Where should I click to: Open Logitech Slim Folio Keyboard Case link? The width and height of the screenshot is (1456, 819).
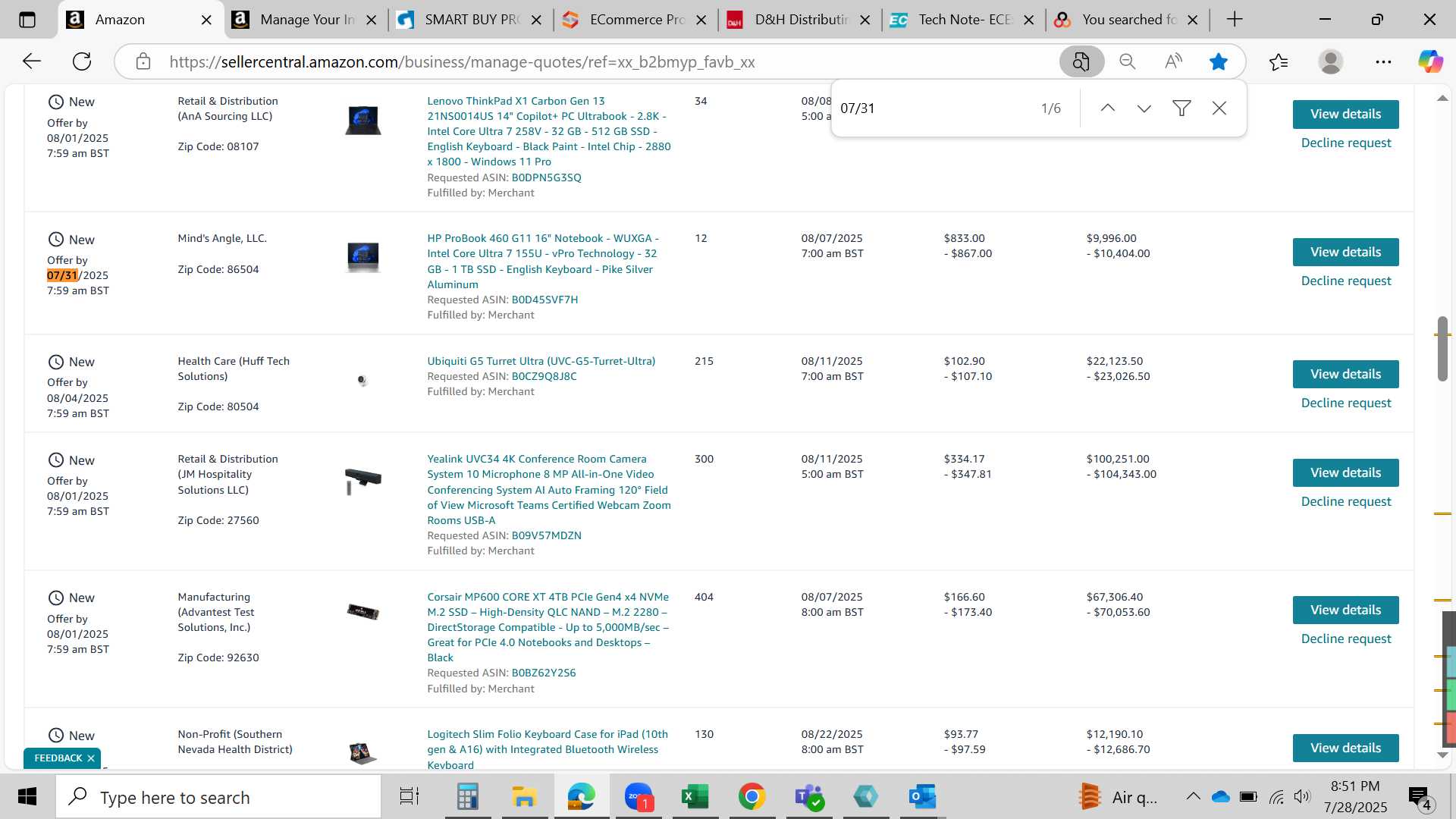[548, 750]
